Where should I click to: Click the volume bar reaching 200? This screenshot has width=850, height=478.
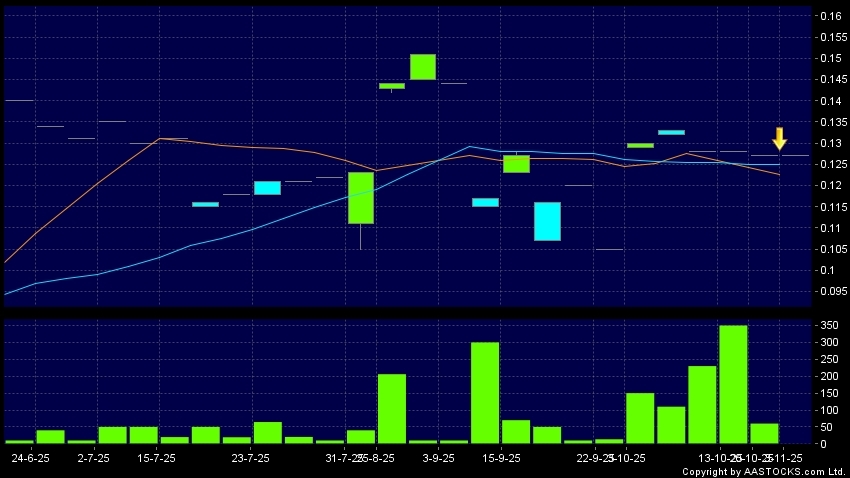(x=392, y=408)
